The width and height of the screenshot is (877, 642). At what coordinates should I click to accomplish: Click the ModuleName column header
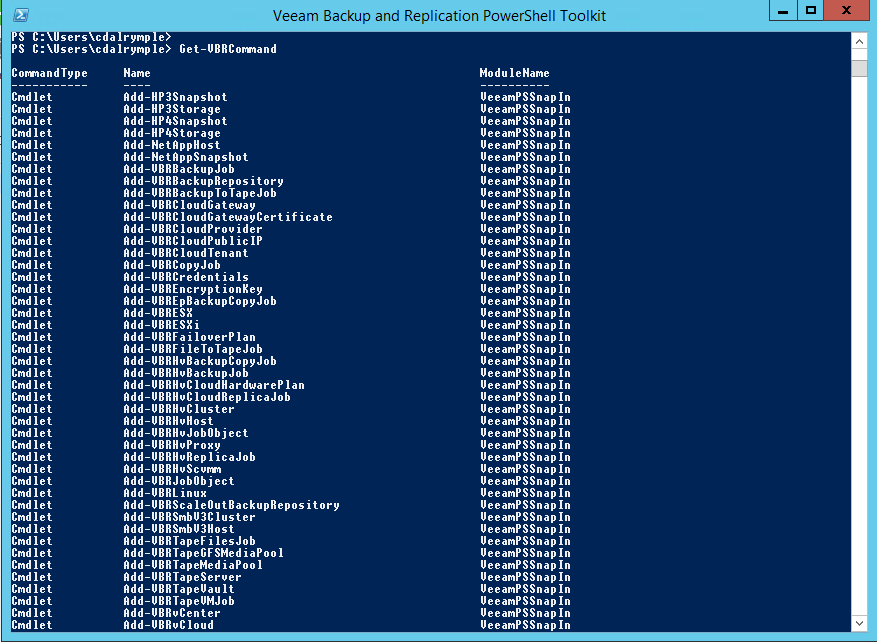pos(514,73)
